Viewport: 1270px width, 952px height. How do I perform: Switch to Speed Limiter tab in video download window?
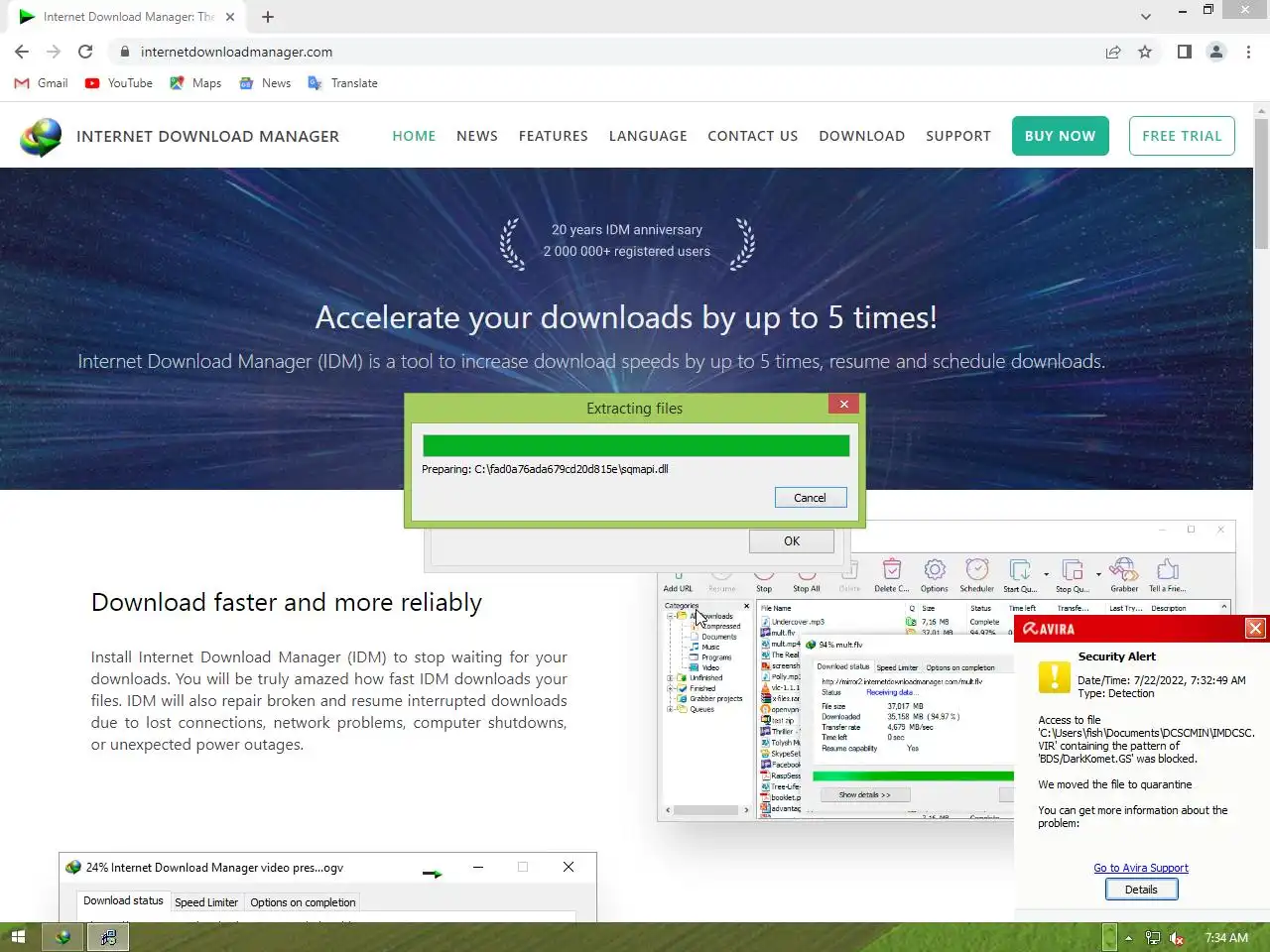tap(206, 902)
